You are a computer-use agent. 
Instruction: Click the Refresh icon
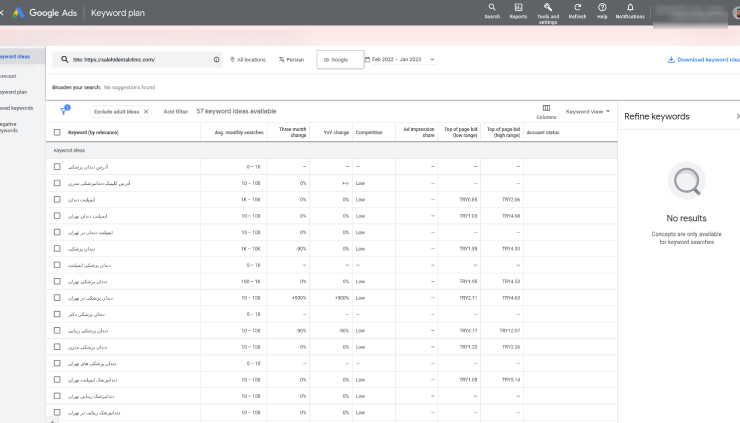tap(577, 7)
